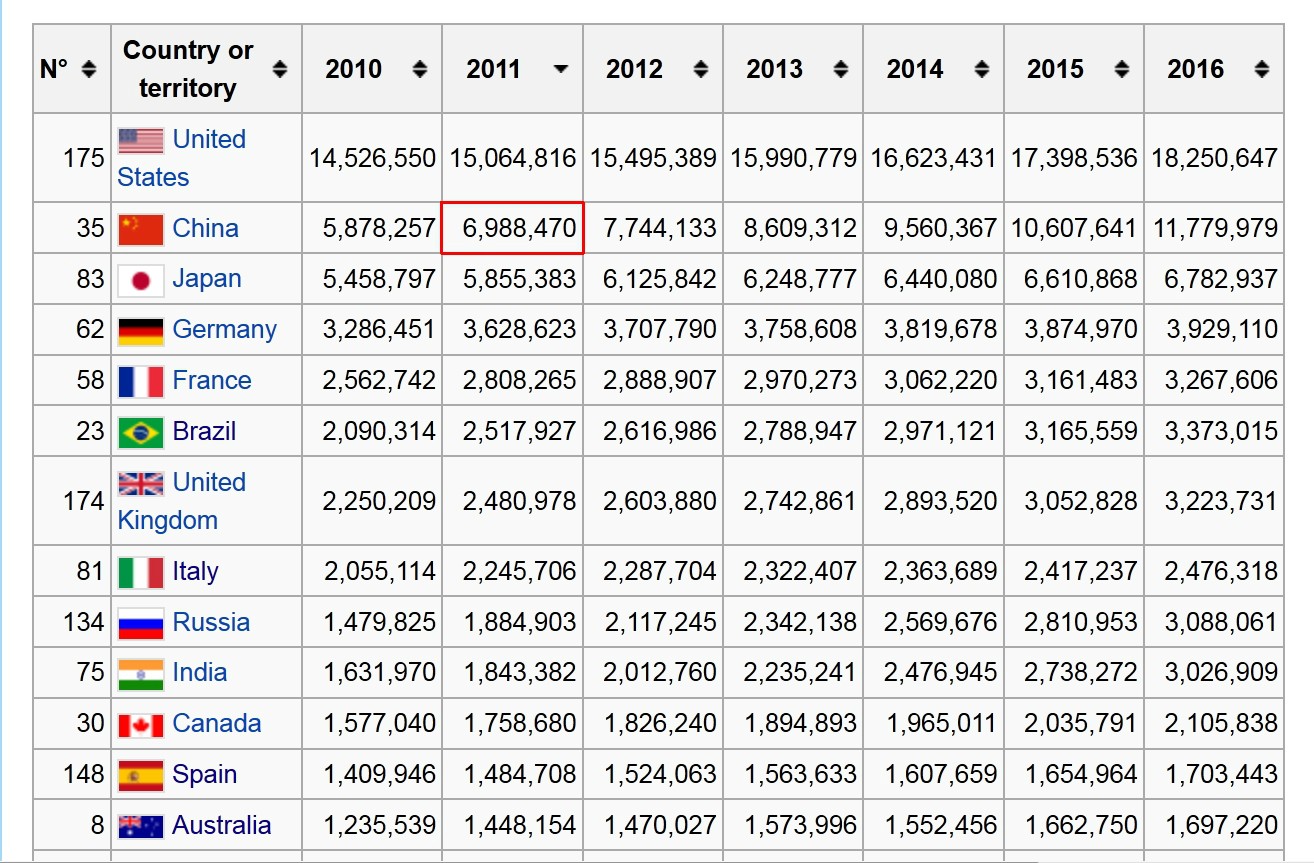Select Spain 2013 value 1,563,633
Screen dimensions: 1314x863
coord(800,775)
